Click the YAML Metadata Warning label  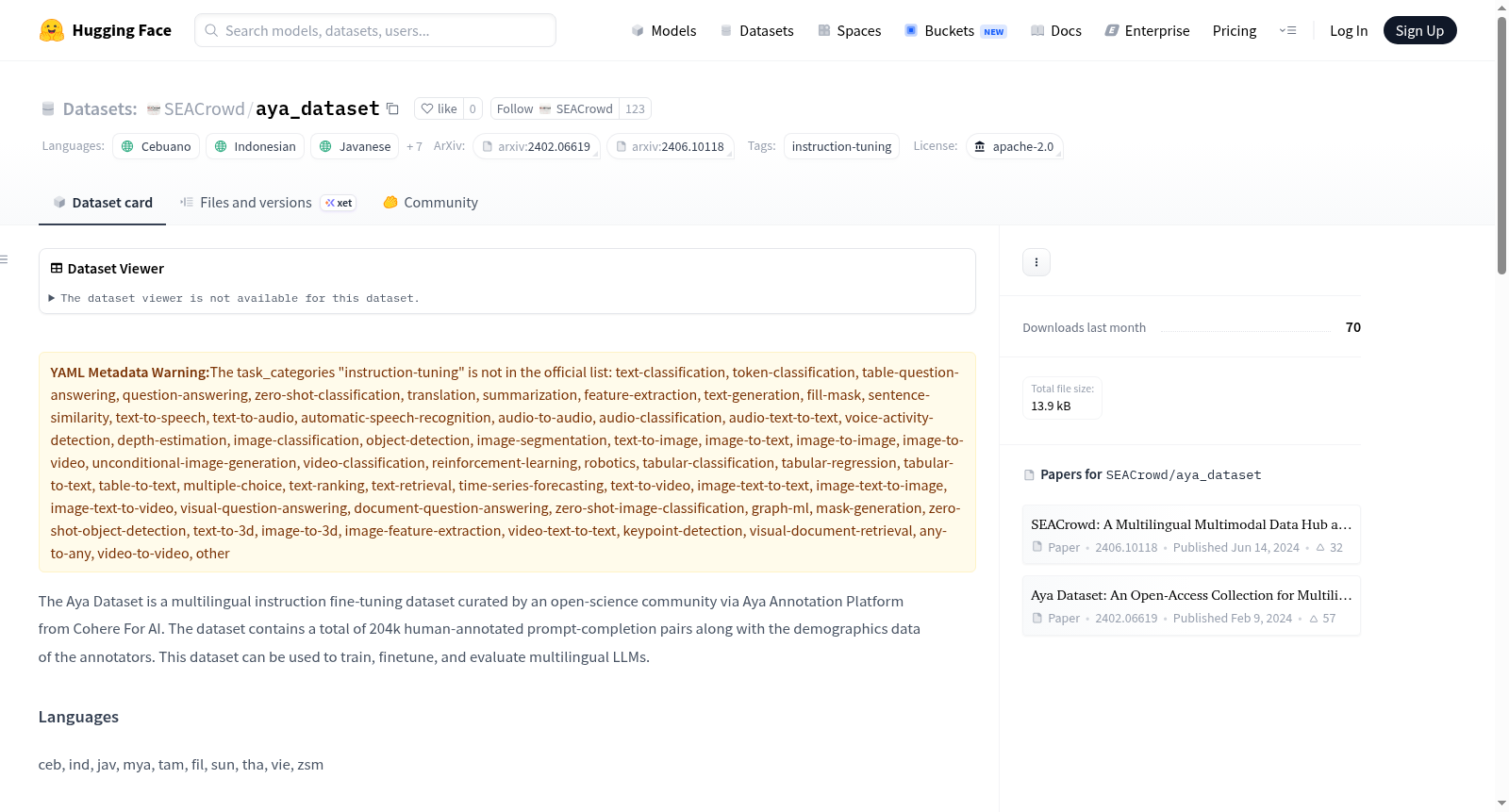click(x=130, y=373)
